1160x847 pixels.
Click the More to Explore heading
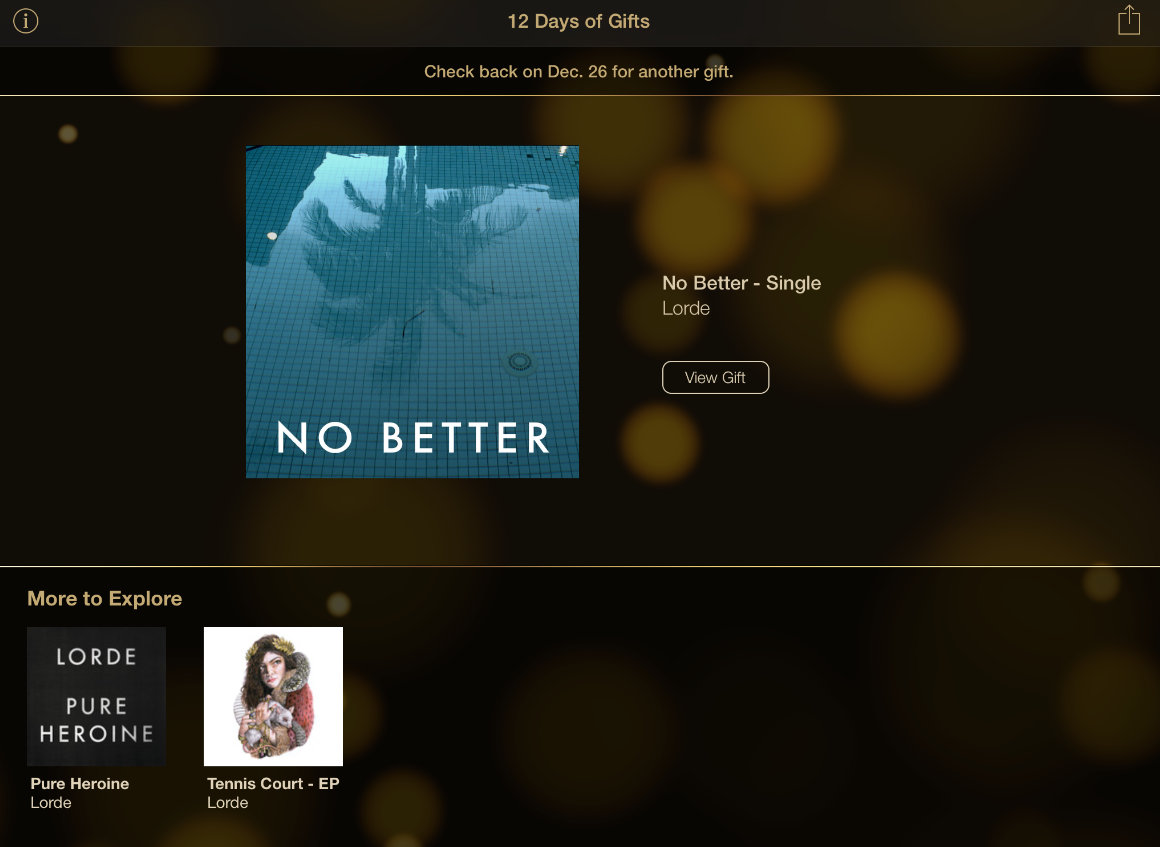[104, 598]
